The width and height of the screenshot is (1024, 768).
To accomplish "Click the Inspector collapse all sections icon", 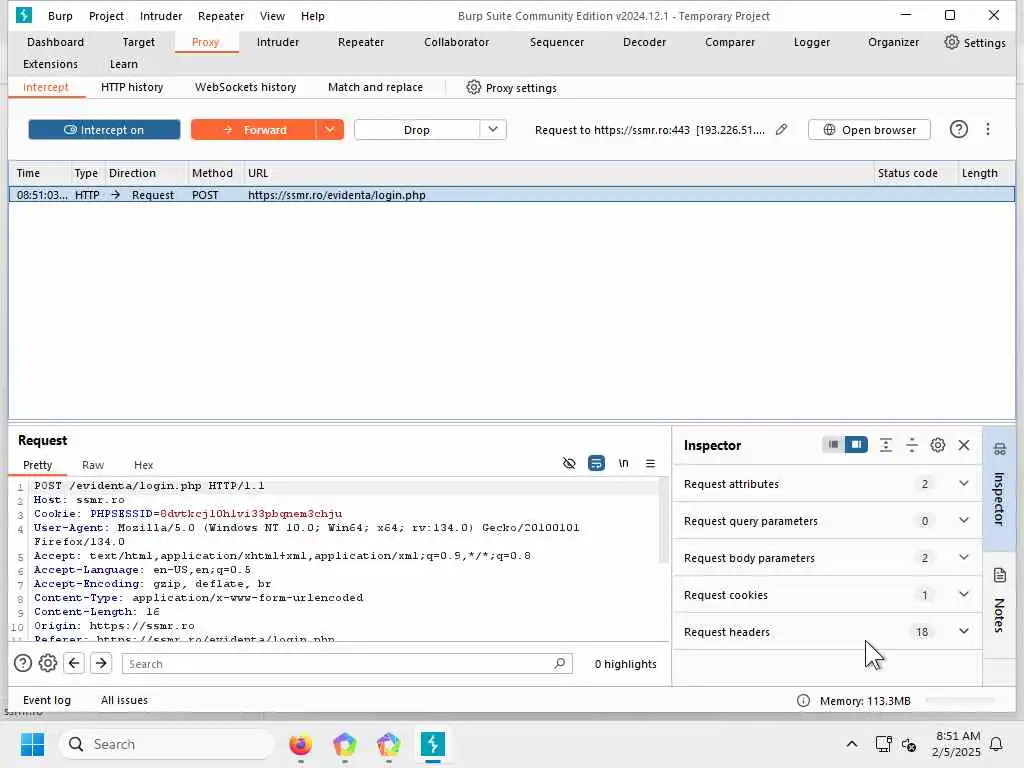I will [x=912, y=445].
